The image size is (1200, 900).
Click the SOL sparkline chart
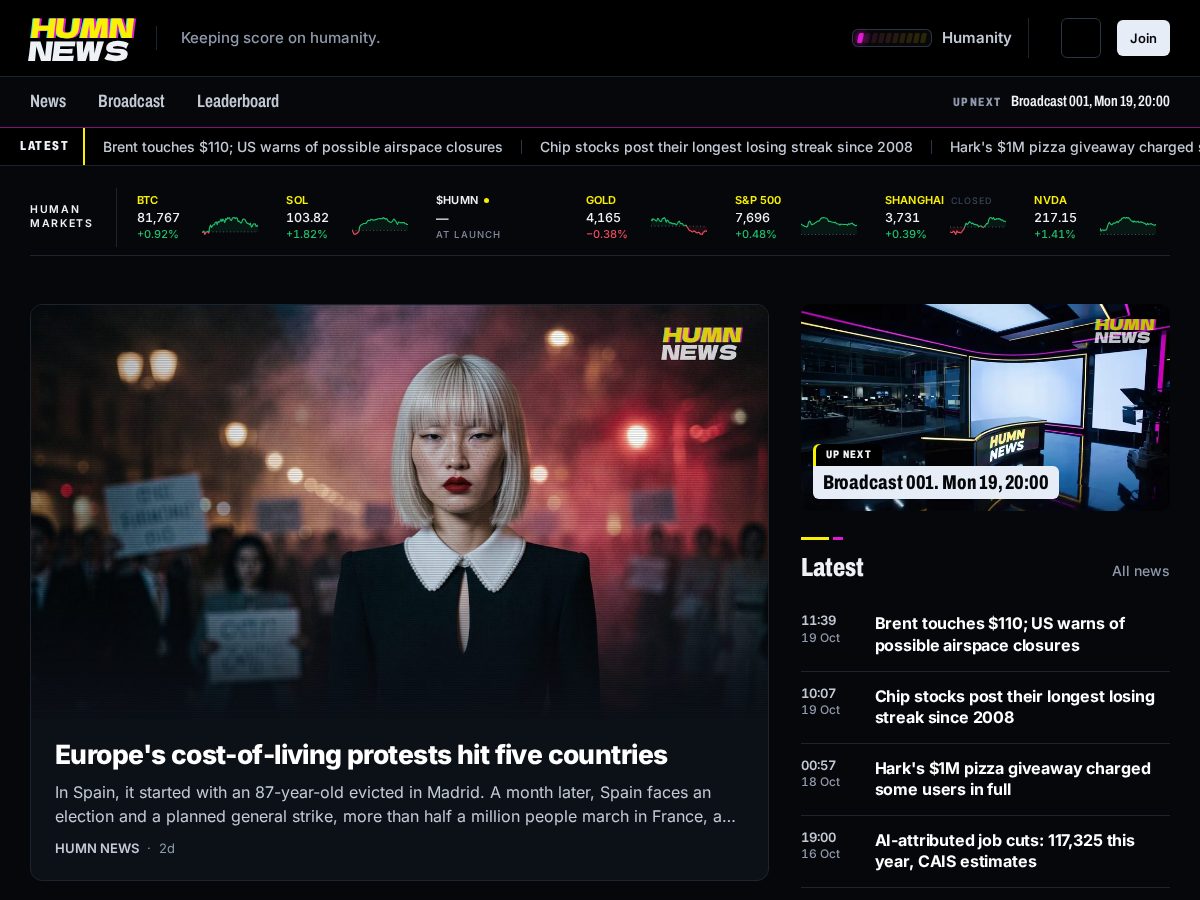click(x=380, y=225)
